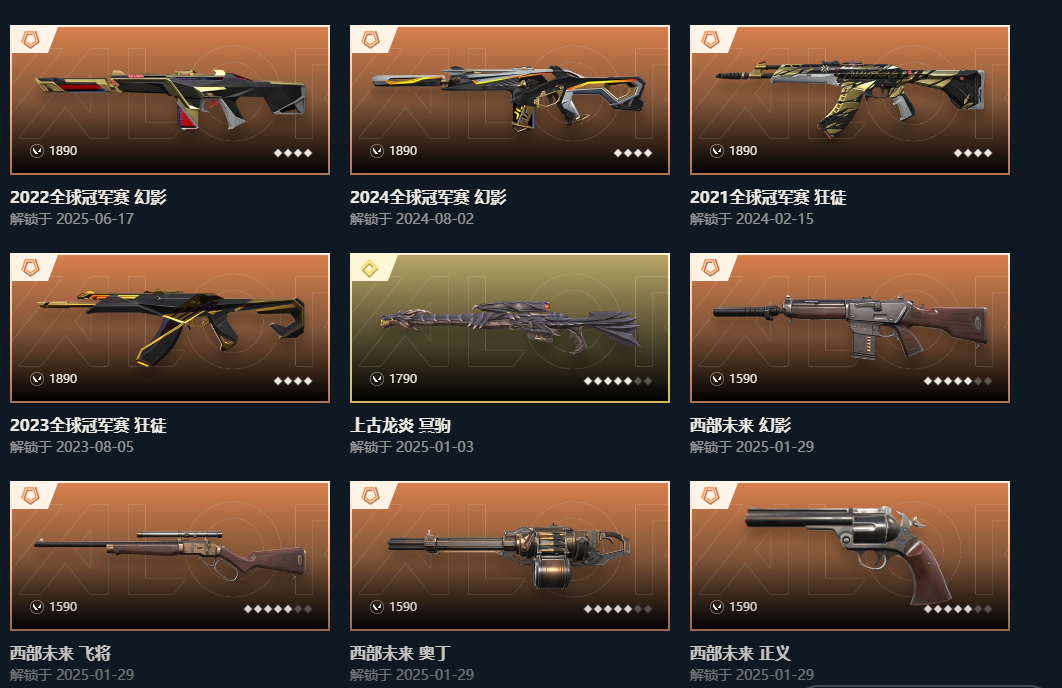Click the VP currency icon beside 1790 price

click(x=377, y=379)
